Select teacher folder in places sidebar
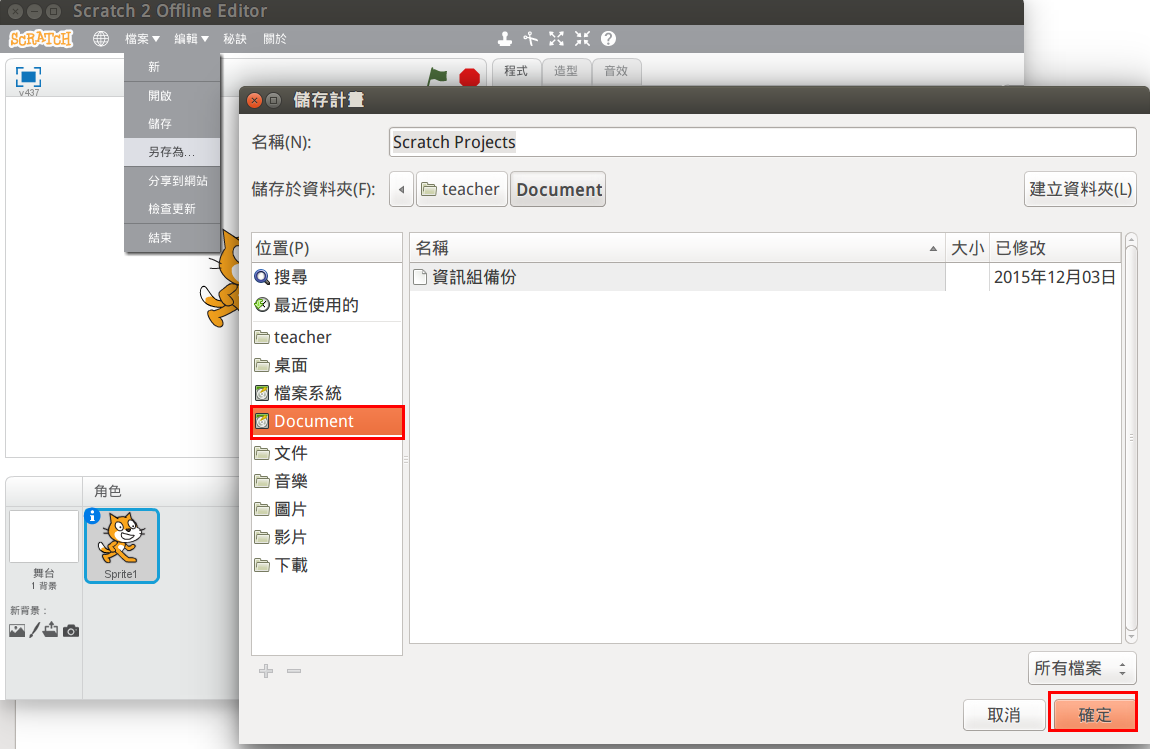1150x749 pixels. click(x=327, y=337)
